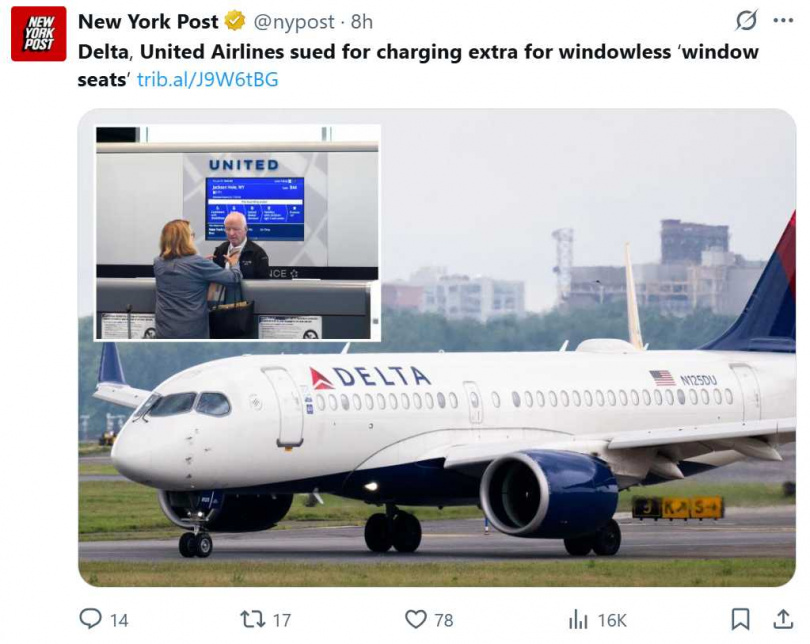
Task: Click the 17 reposts count
Action: point(282,620)
